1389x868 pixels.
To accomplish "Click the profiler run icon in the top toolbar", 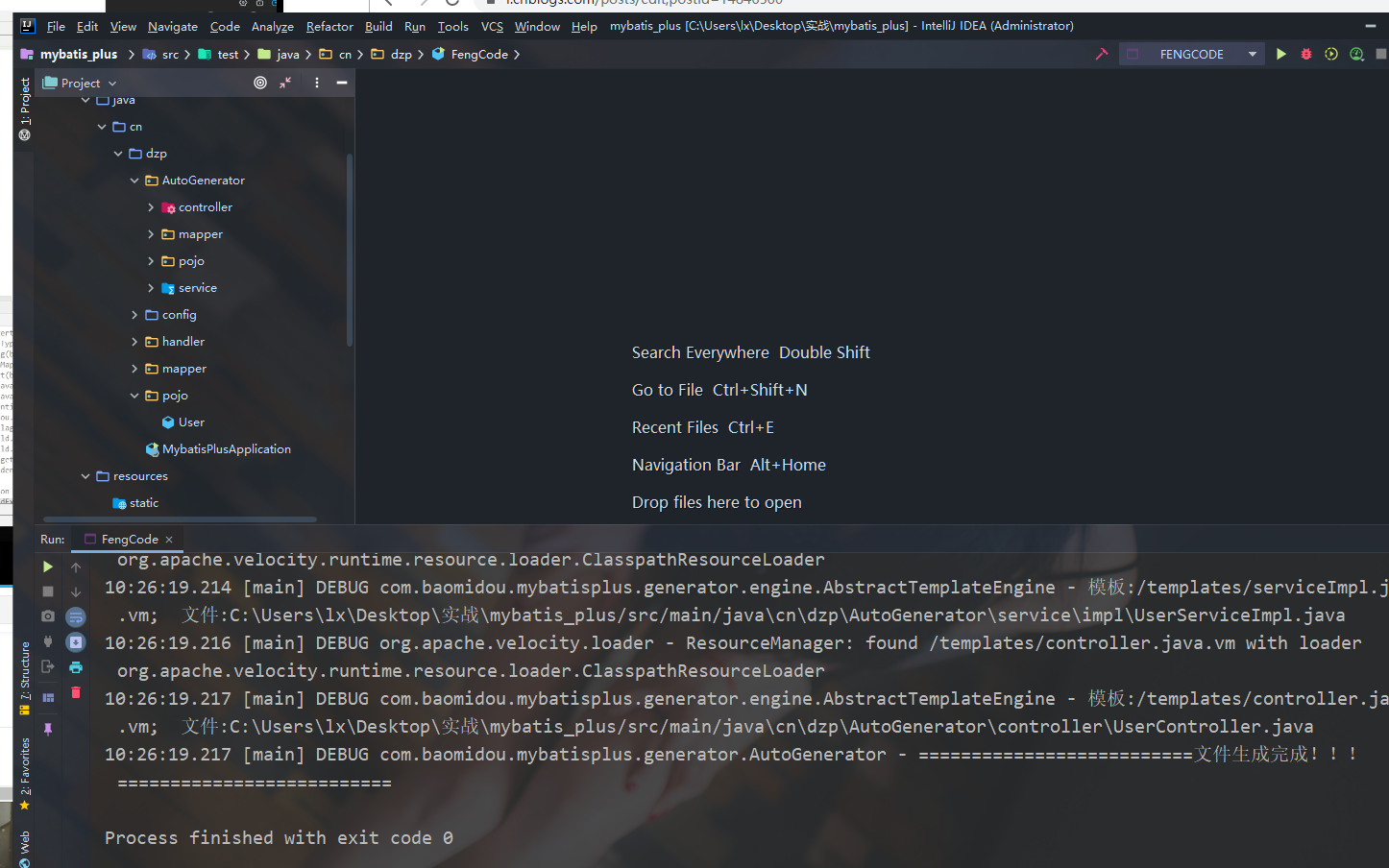I will [x=1356, y=54].
